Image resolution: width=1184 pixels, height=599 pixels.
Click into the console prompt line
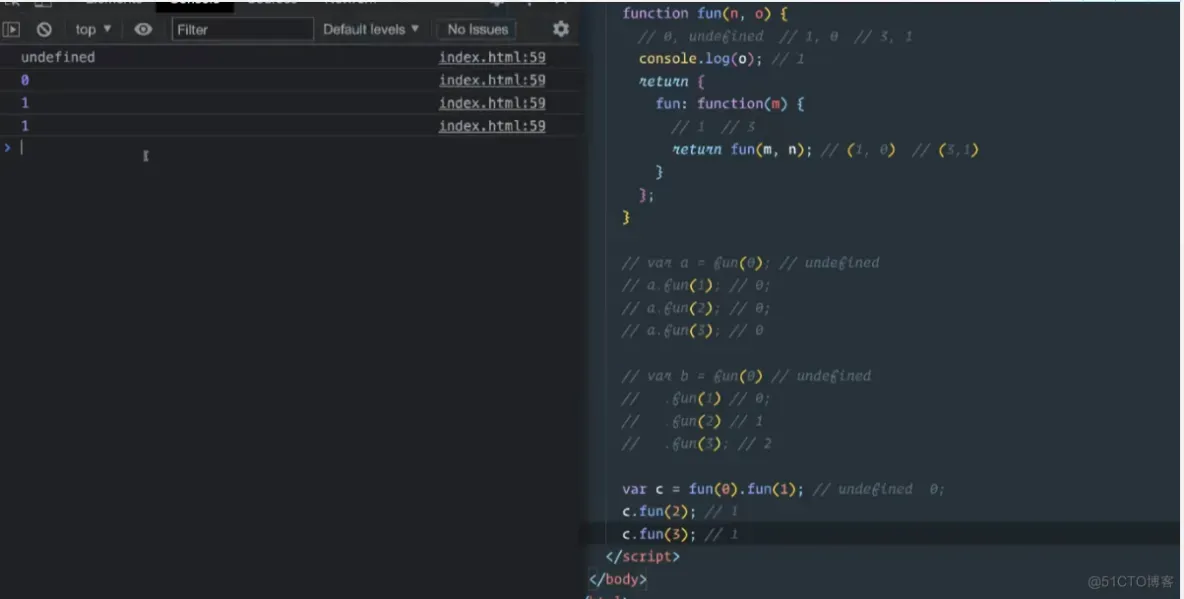[294, 148]
